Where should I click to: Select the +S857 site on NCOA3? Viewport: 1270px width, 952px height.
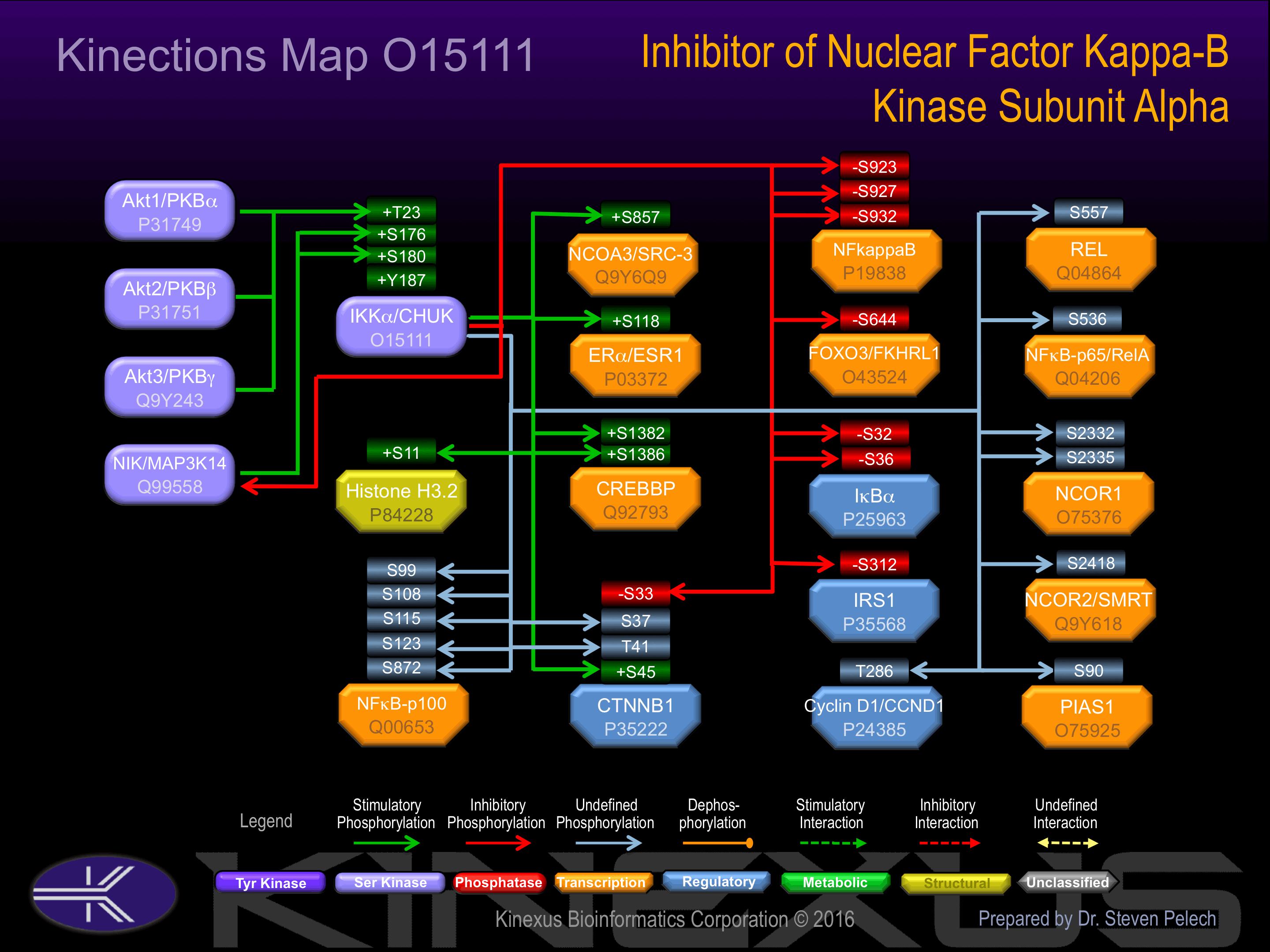635,216
